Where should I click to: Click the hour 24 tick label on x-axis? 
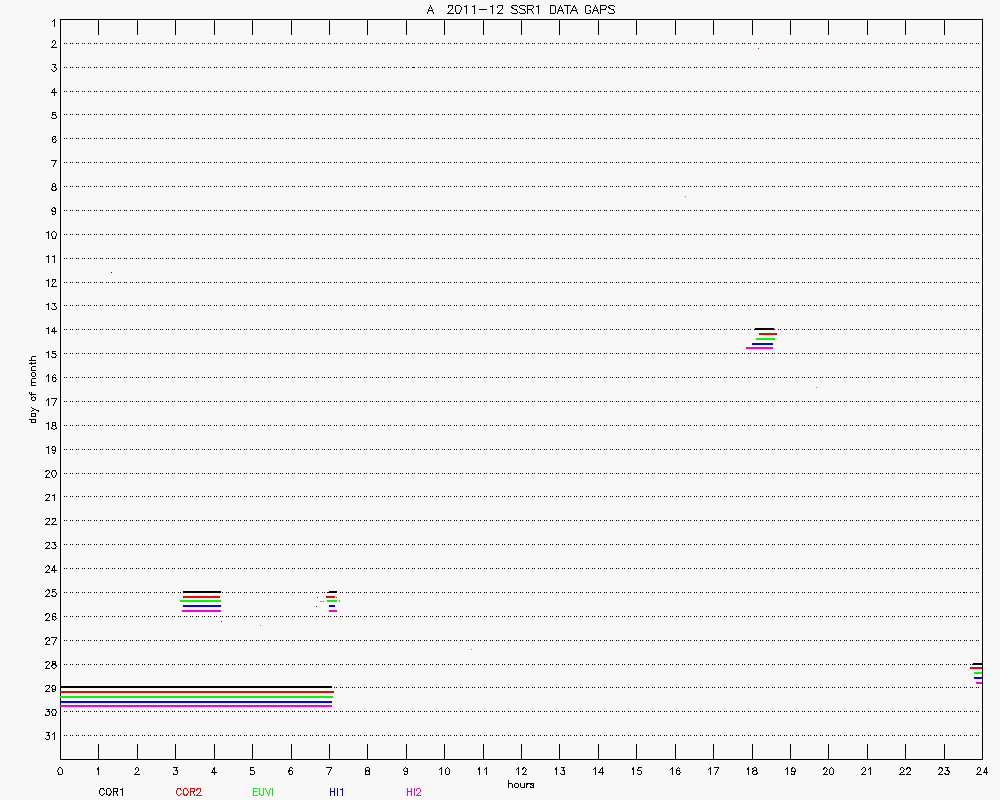click(982, 771)
